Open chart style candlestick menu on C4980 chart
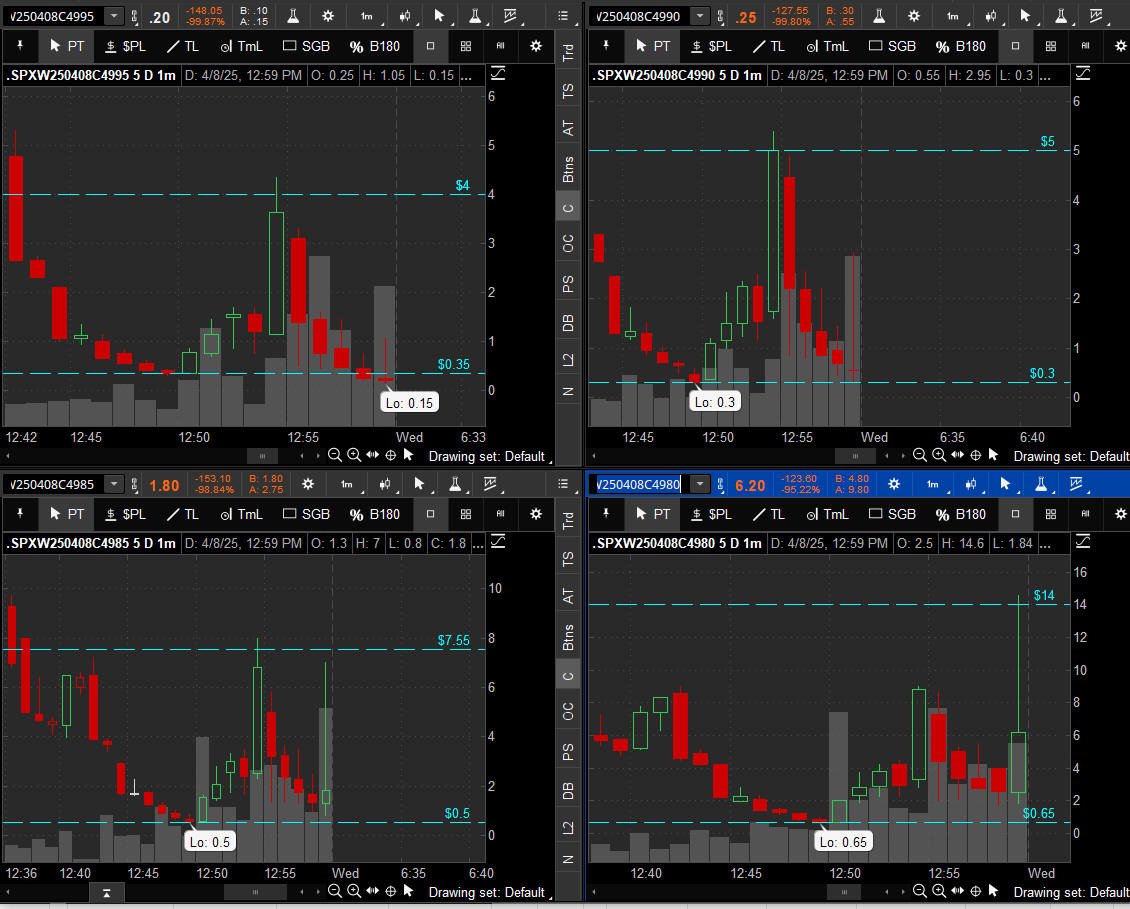The image size is (1130, 909). coord(971,484)
